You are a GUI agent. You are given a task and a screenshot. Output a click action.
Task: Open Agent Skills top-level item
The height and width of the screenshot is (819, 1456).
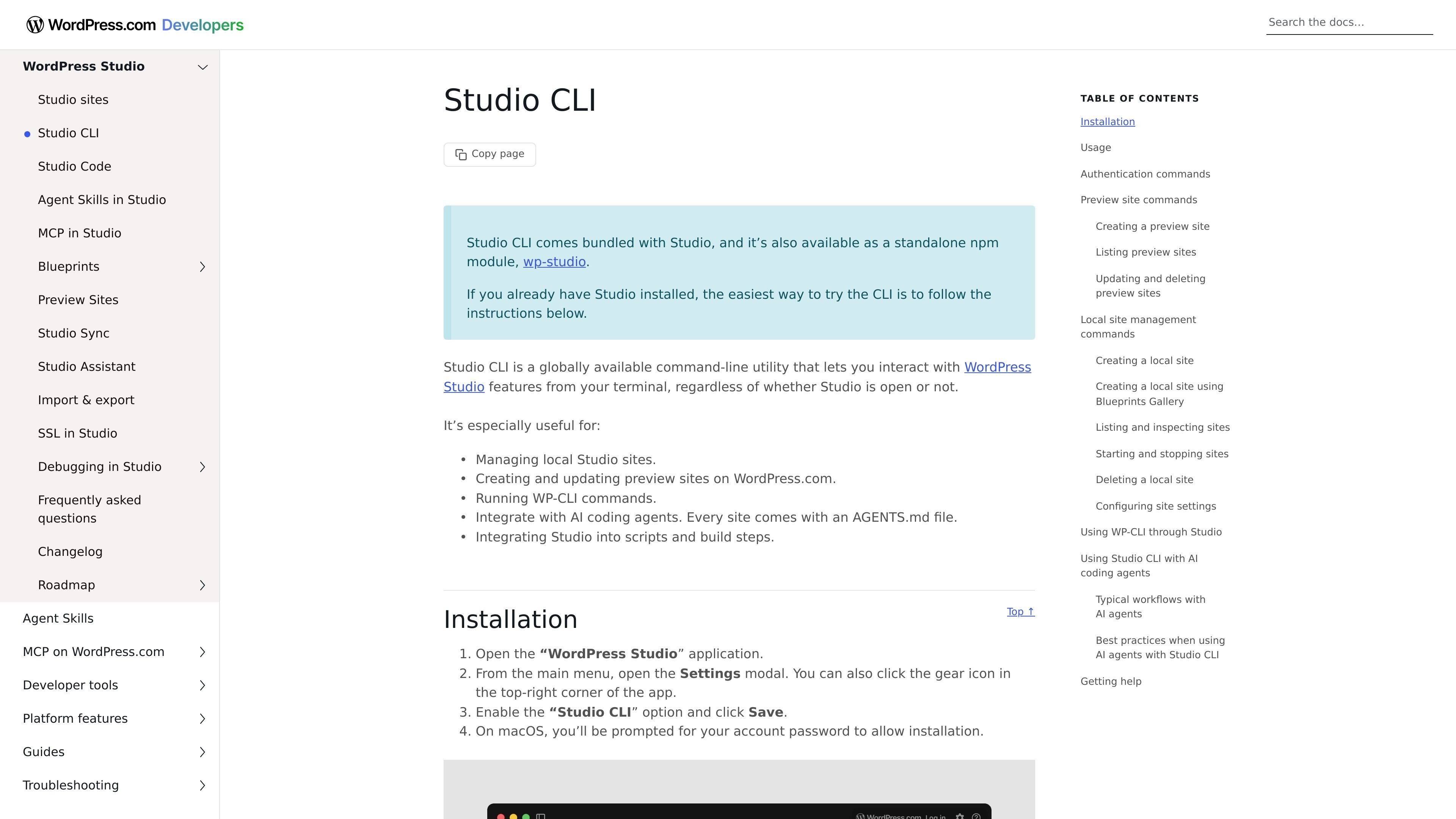click(x=58, y=618)
